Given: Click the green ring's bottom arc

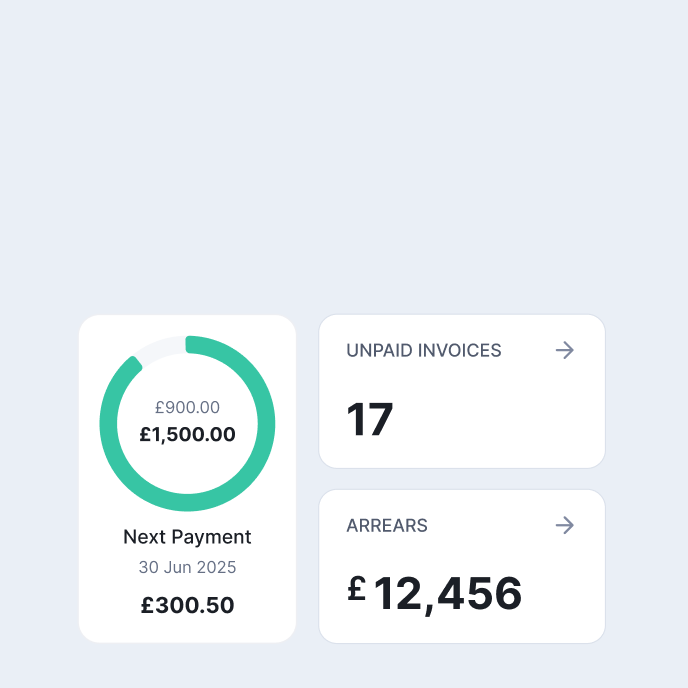Looking at the screenshot, I should (187, 502).
